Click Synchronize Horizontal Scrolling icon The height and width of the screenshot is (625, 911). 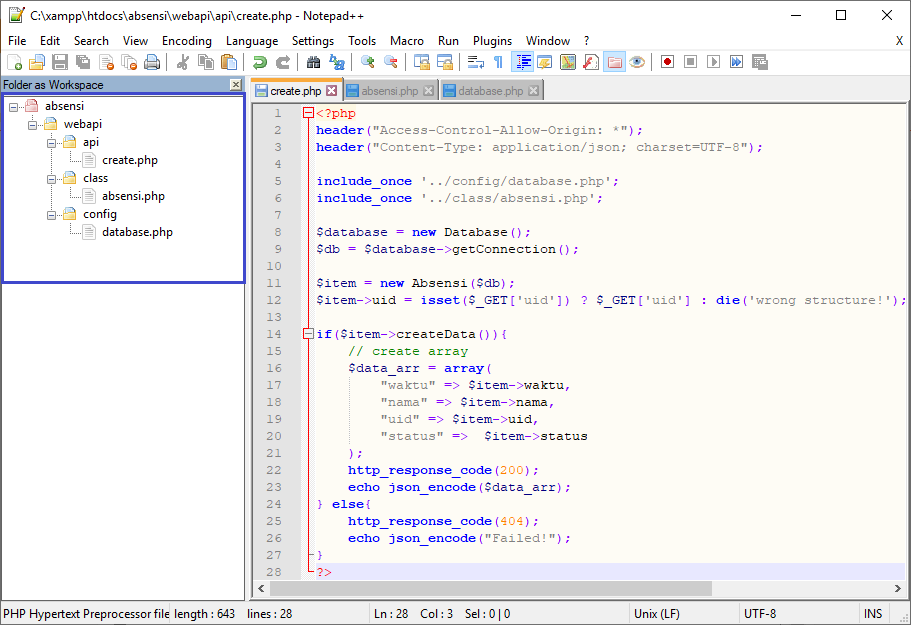[444, 62]
